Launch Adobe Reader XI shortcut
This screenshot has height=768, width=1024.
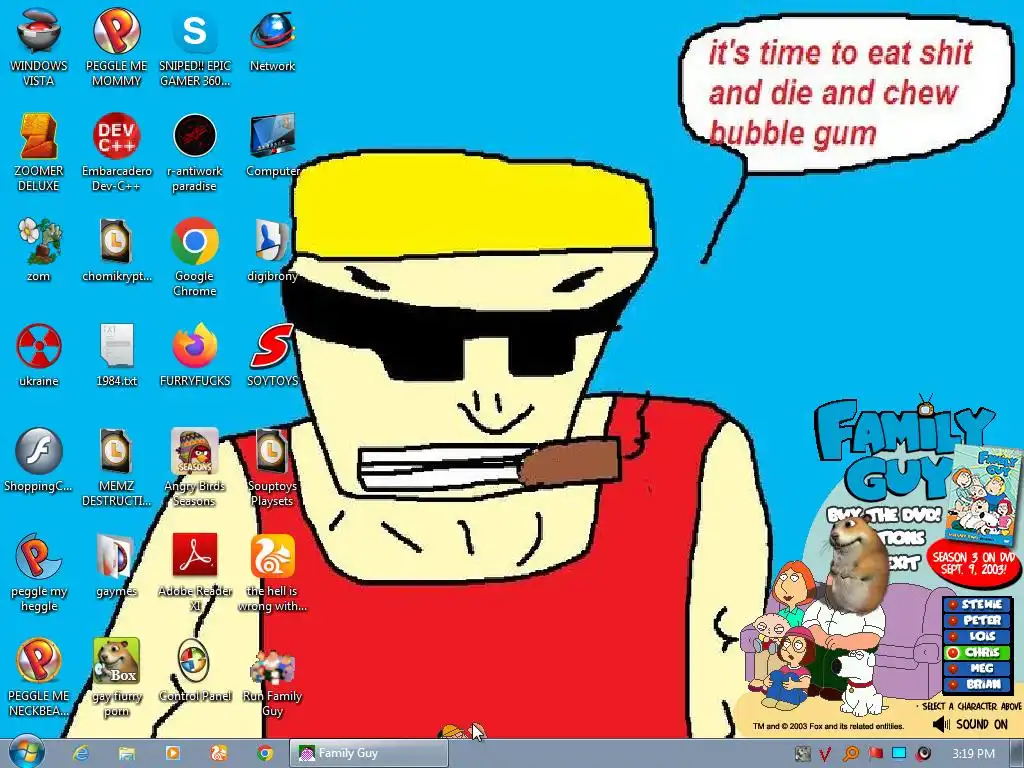[195, 573]
